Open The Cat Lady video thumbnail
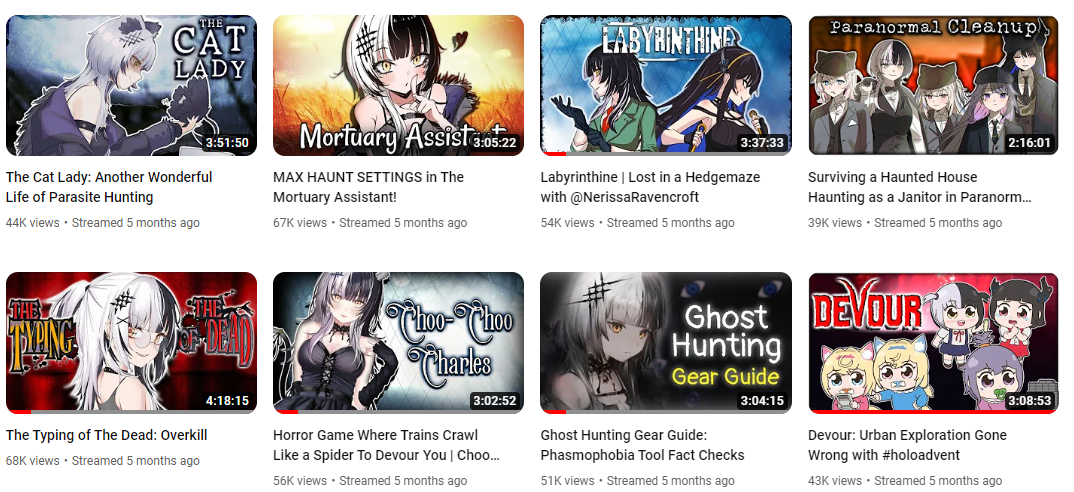The height and width of the screenshot is (492, 1074). pyautogui.click(x=132, y=86)
